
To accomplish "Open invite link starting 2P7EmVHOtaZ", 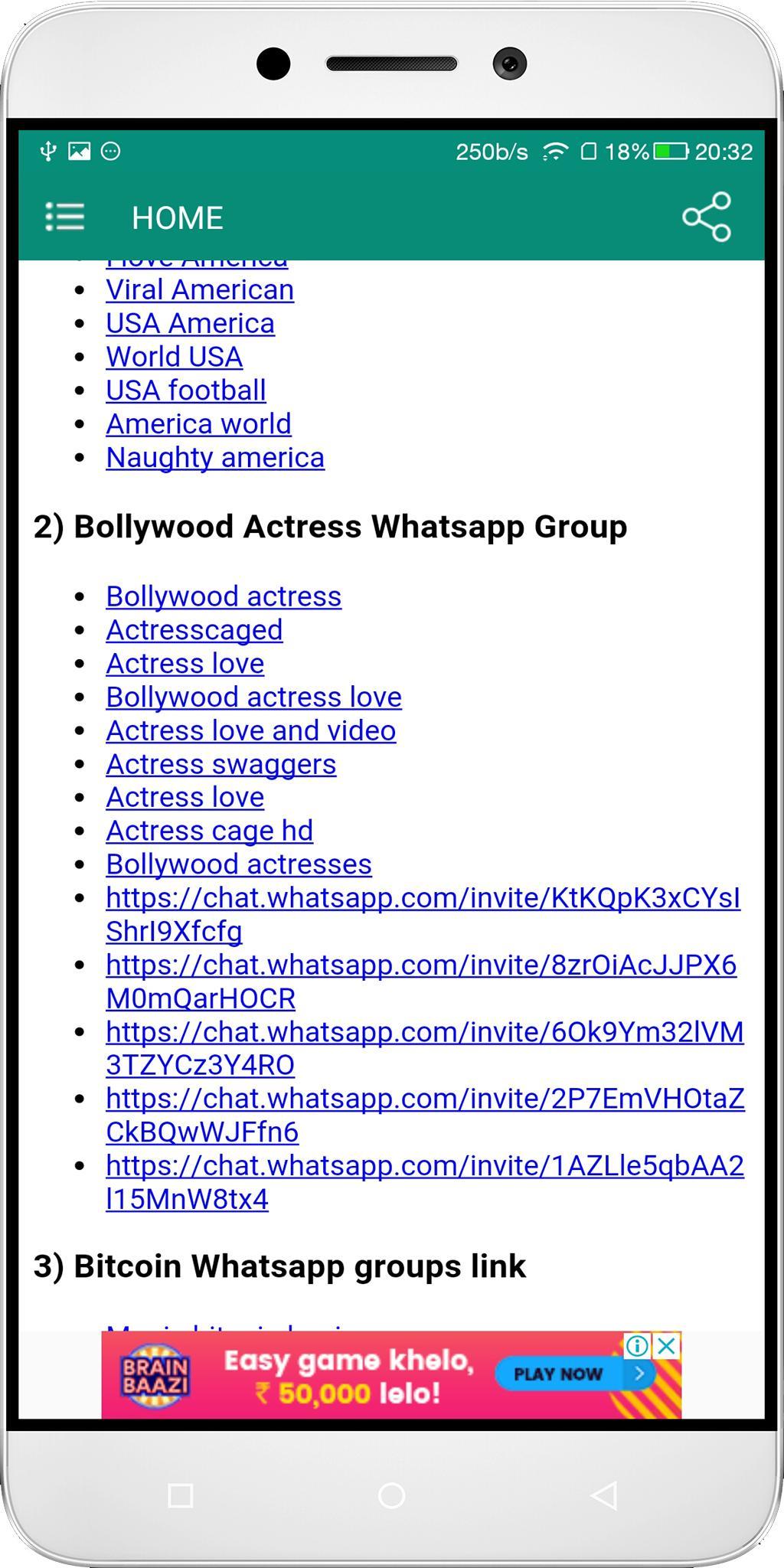I will pos(425,1116).
